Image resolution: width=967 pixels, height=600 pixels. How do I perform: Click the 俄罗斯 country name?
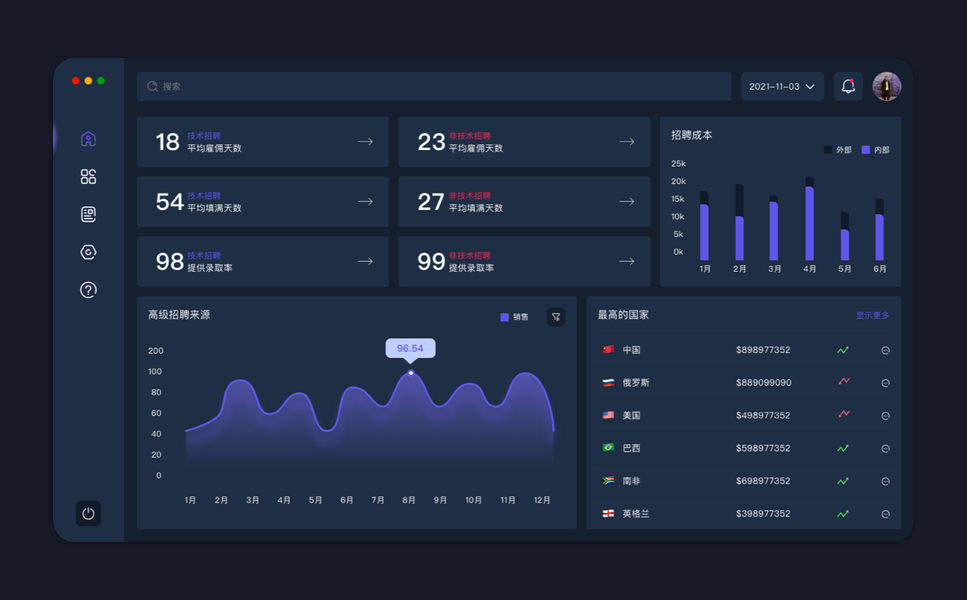(636, 382)
